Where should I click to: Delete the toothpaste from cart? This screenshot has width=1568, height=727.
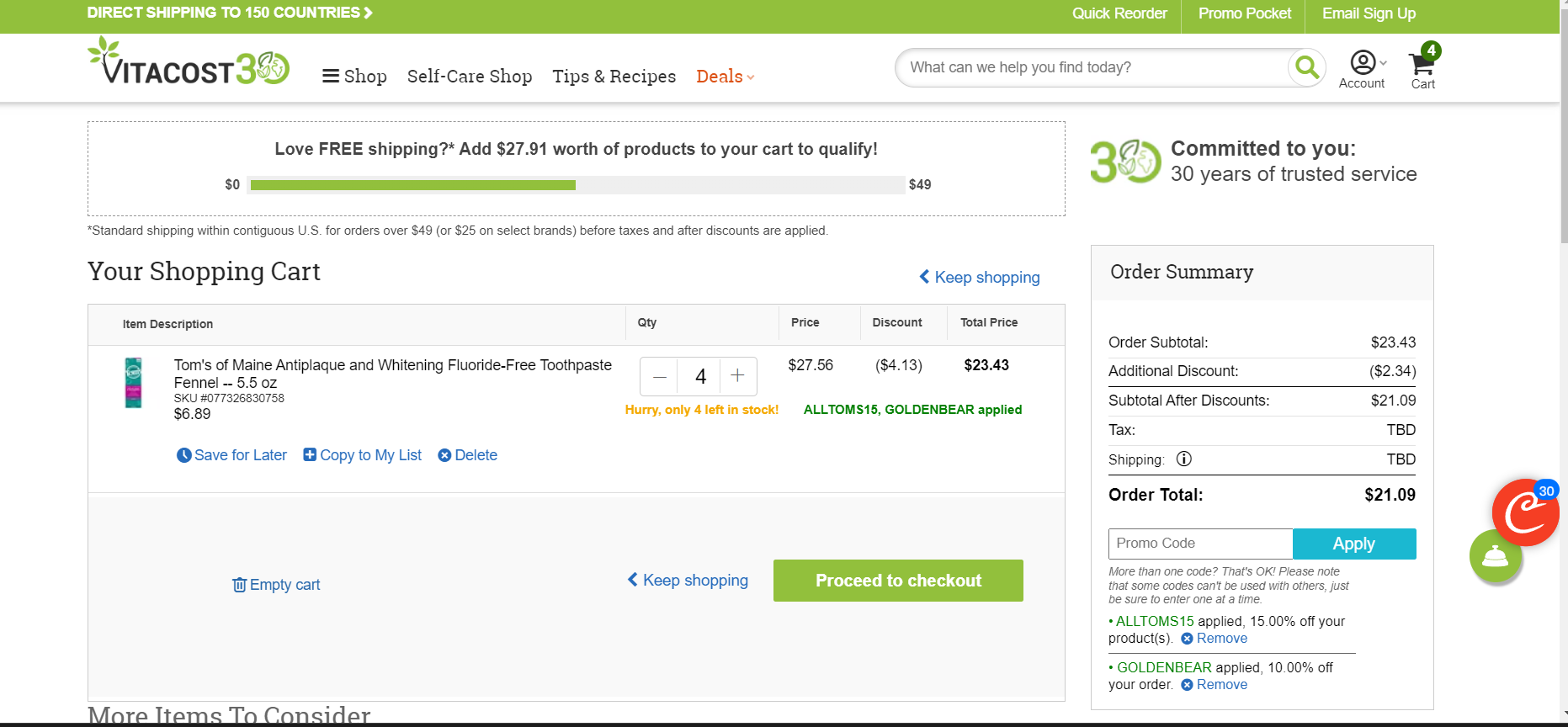467,455
